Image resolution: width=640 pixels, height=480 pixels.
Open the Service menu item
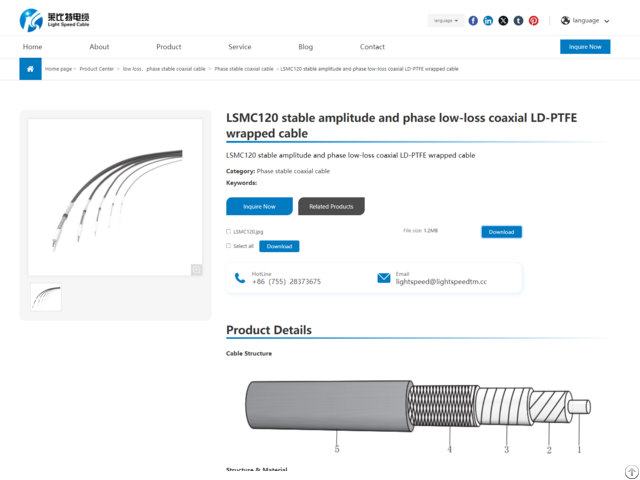[240, 47]
